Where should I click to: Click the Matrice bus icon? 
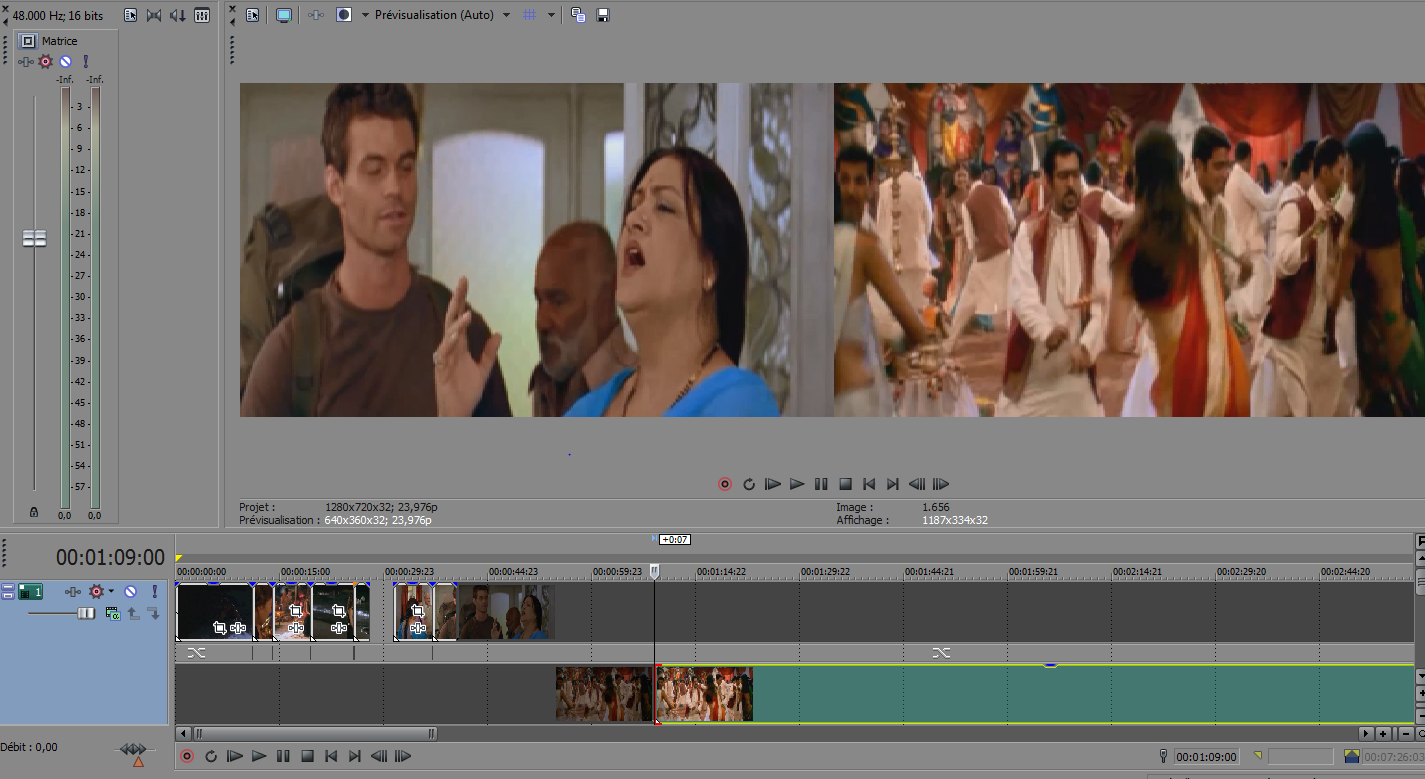(x=28, y=41)
